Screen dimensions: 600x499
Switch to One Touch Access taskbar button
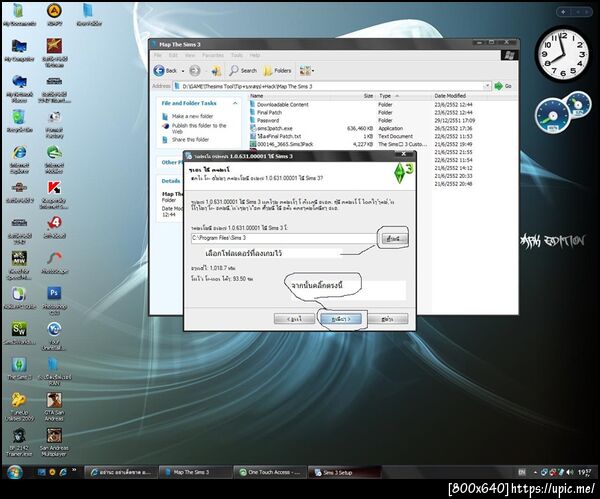(x=270, y=472)
